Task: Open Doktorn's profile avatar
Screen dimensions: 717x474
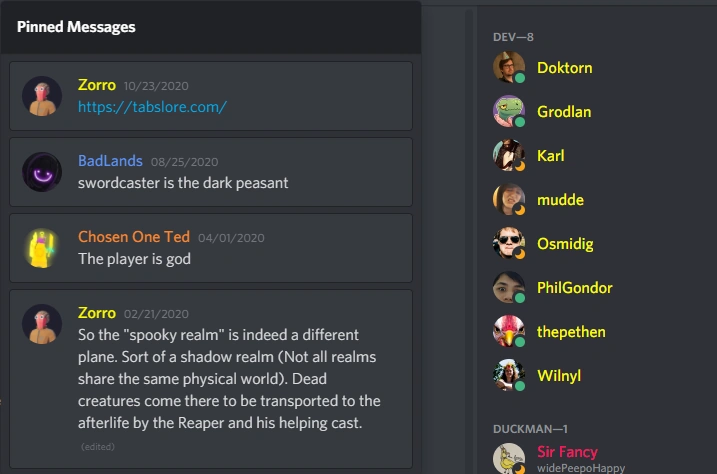Action: [508, 68]
